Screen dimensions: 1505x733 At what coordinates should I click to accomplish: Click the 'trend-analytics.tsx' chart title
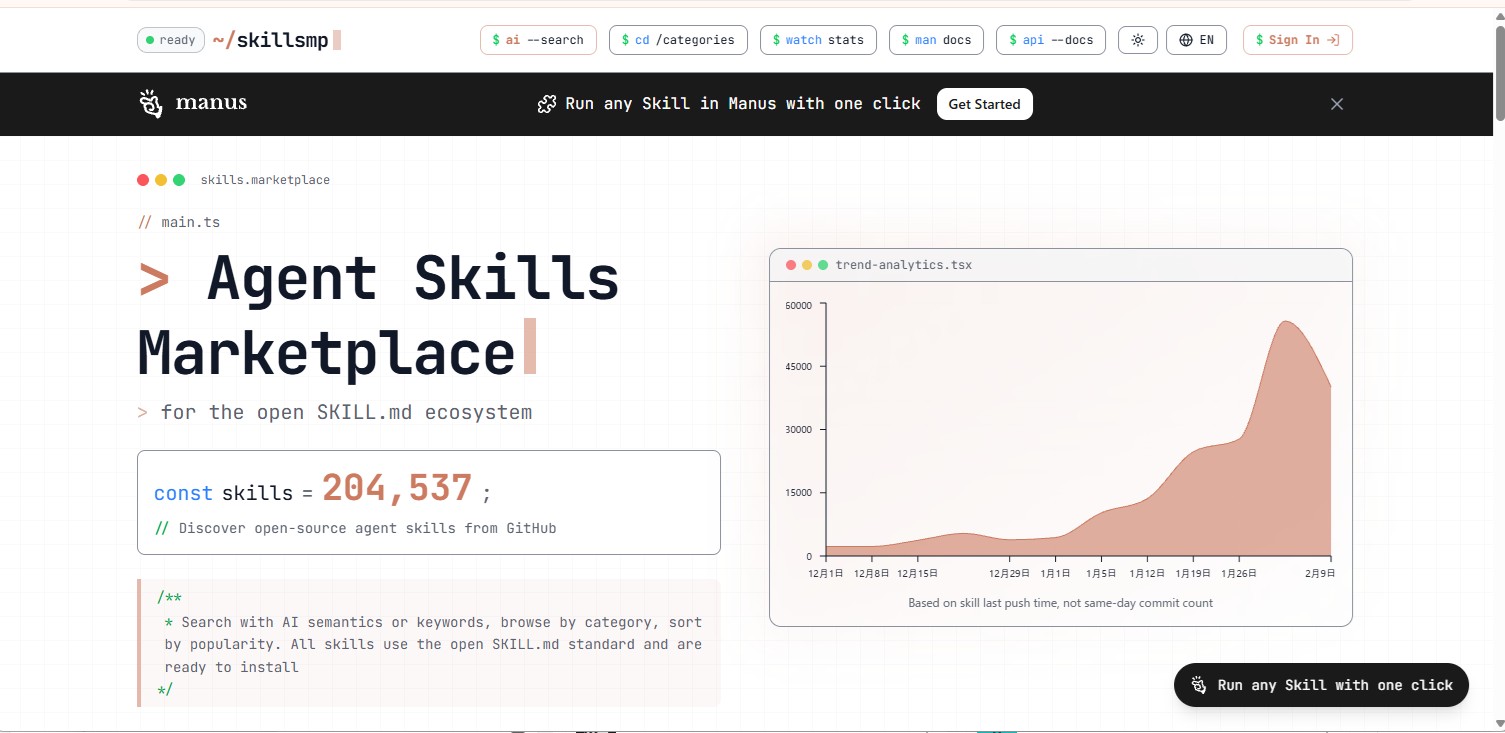[904, 265]
